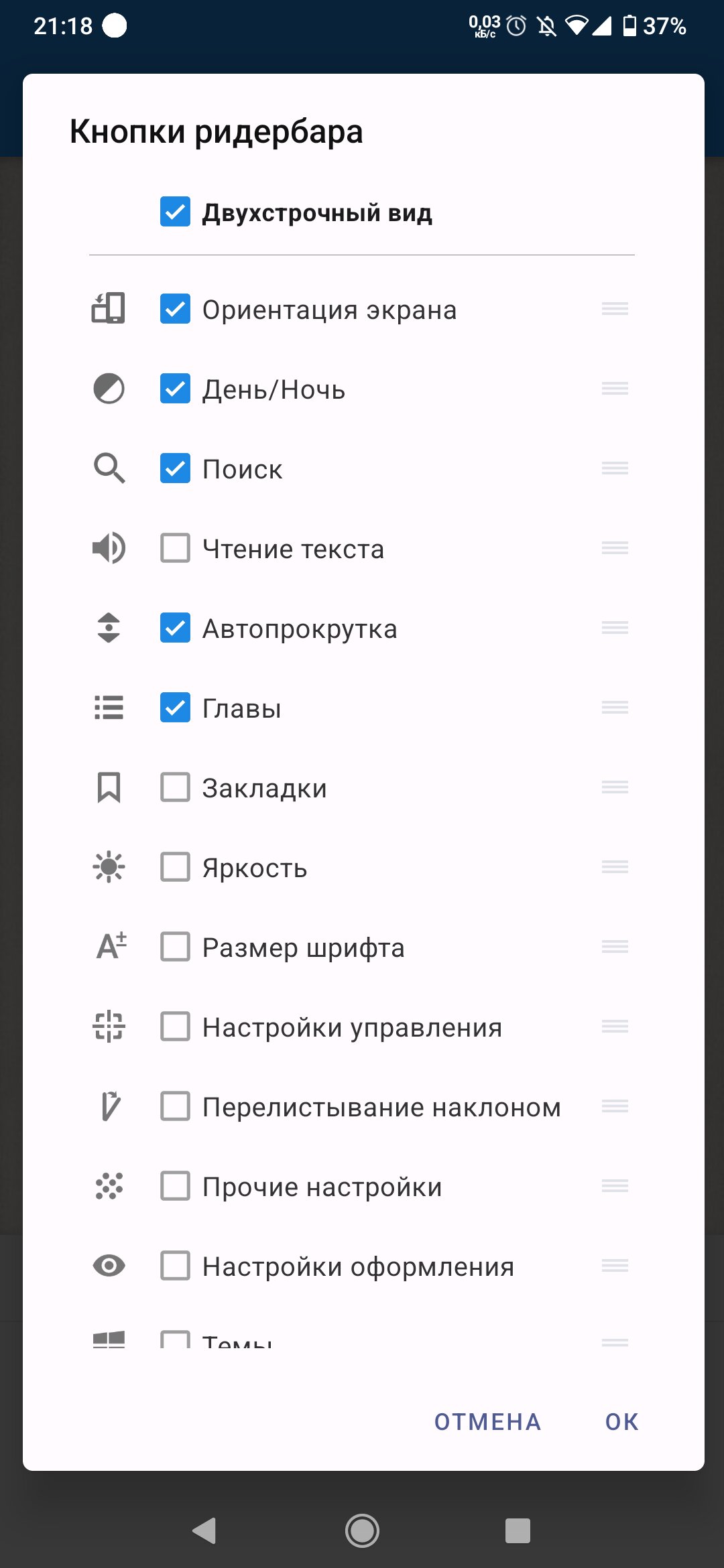Viewport: 724px width, 1568px height.
Task: Check the Закладки checkbox
Action: pos(175,787)
